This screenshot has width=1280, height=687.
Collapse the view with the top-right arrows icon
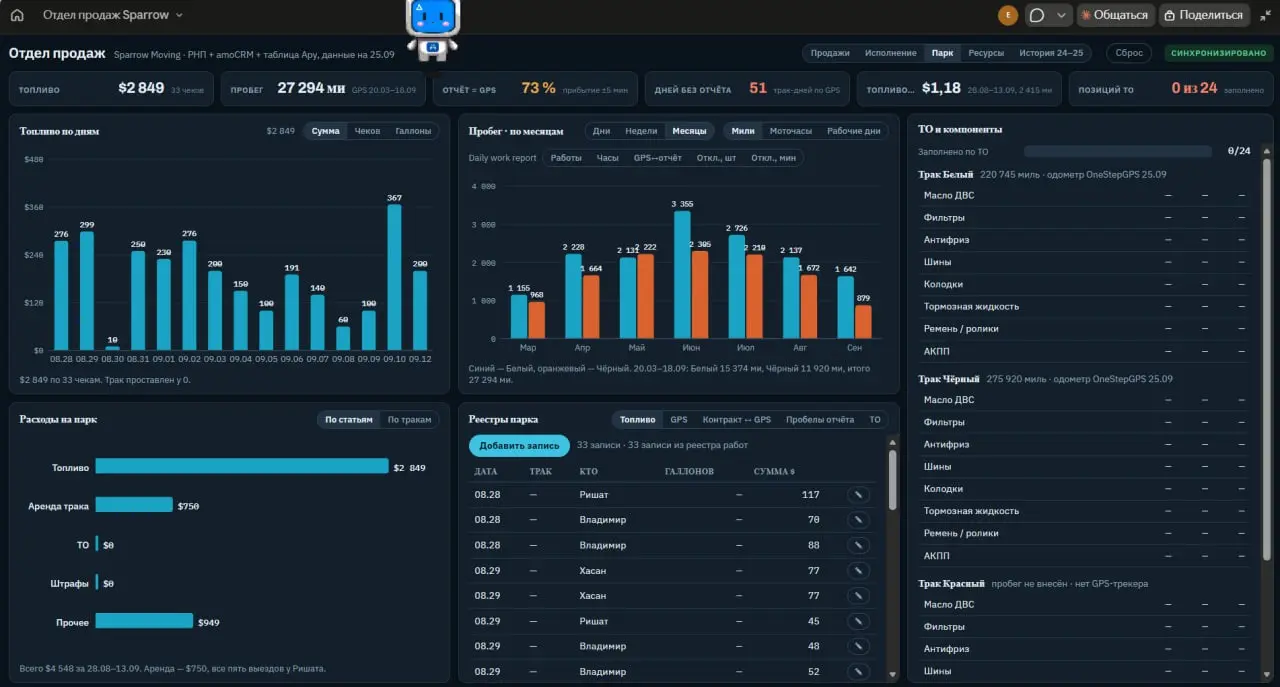tap(1265, 15)
